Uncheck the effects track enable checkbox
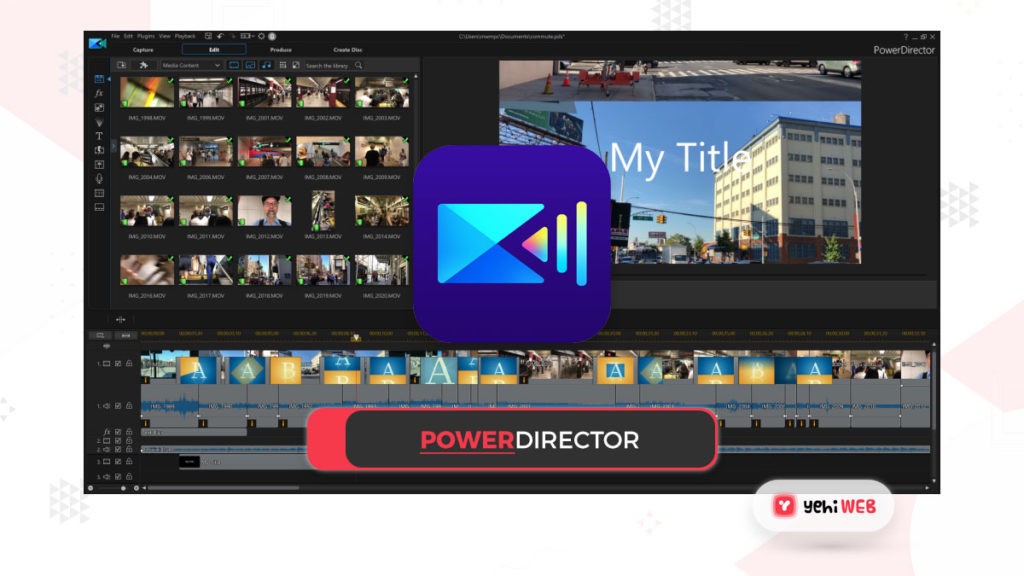1024x576 pixels. 117,432
